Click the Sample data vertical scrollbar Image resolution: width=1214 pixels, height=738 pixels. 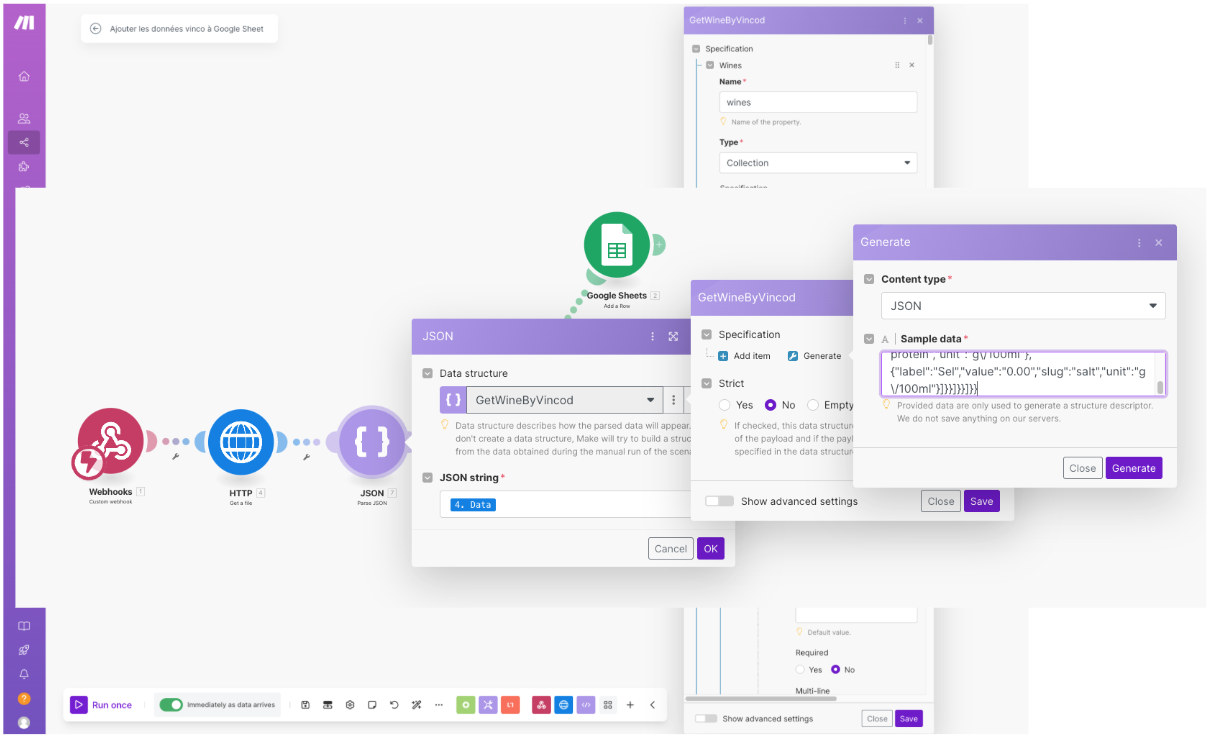(x=1160, y=388)
